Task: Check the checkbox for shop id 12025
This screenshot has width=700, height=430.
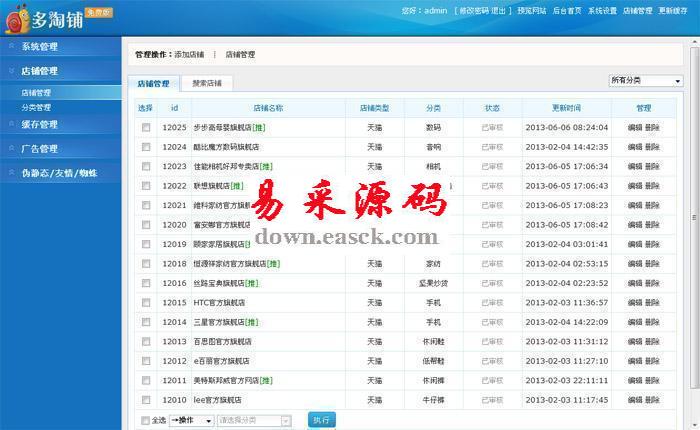Action: click(x=146, y=128)
